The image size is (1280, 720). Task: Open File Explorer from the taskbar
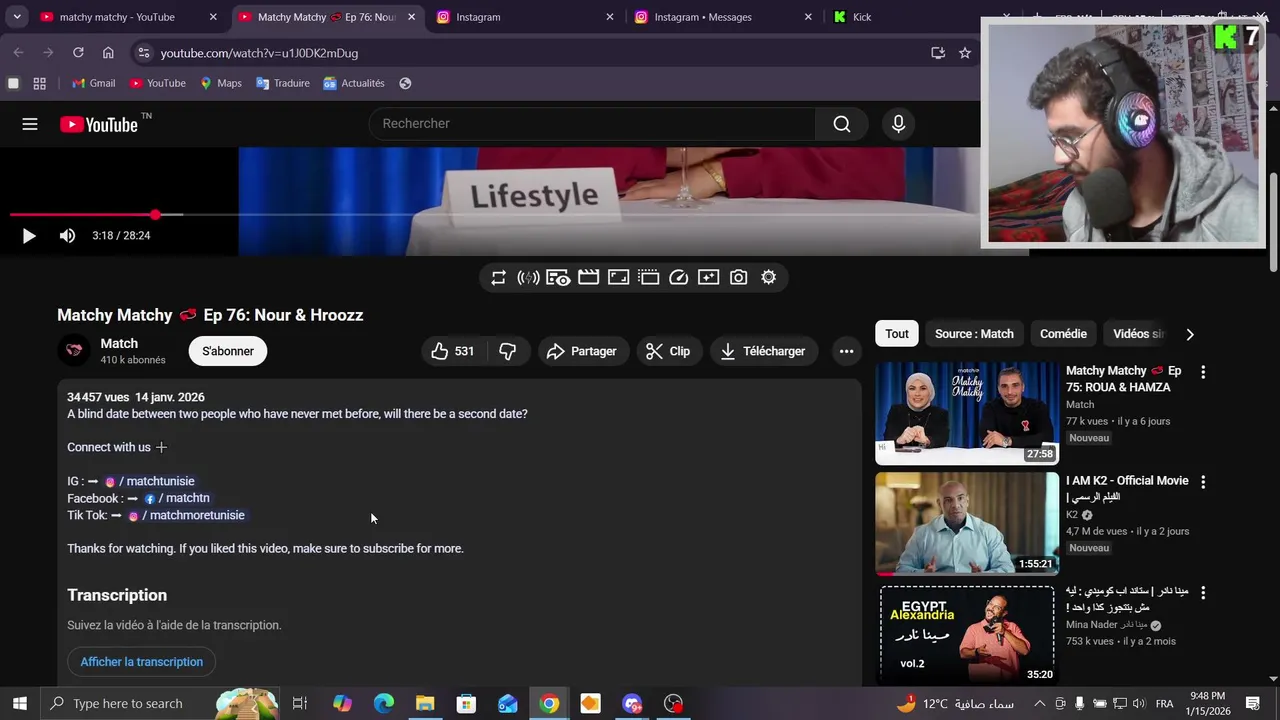pos(425,703)
